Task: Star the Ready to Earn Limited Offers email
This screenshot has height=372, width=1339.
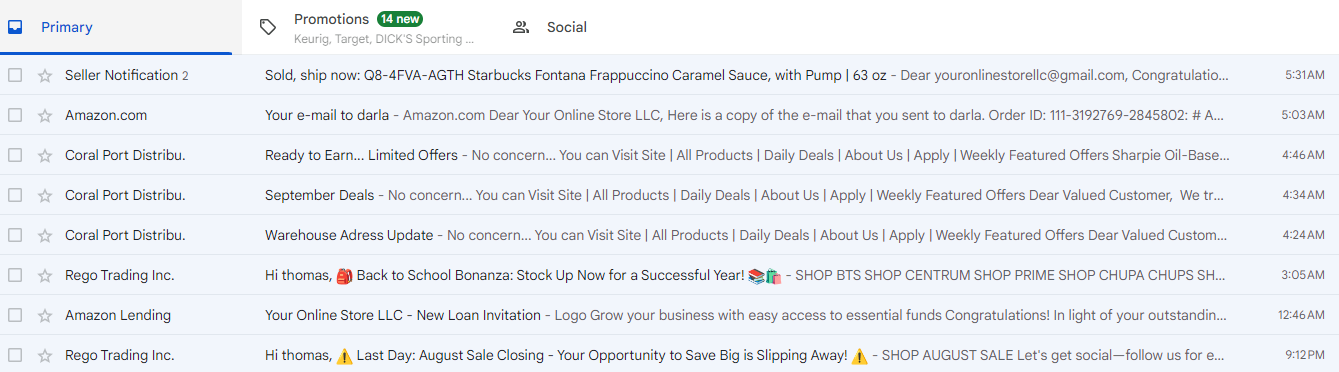Action: pos(44,155)
